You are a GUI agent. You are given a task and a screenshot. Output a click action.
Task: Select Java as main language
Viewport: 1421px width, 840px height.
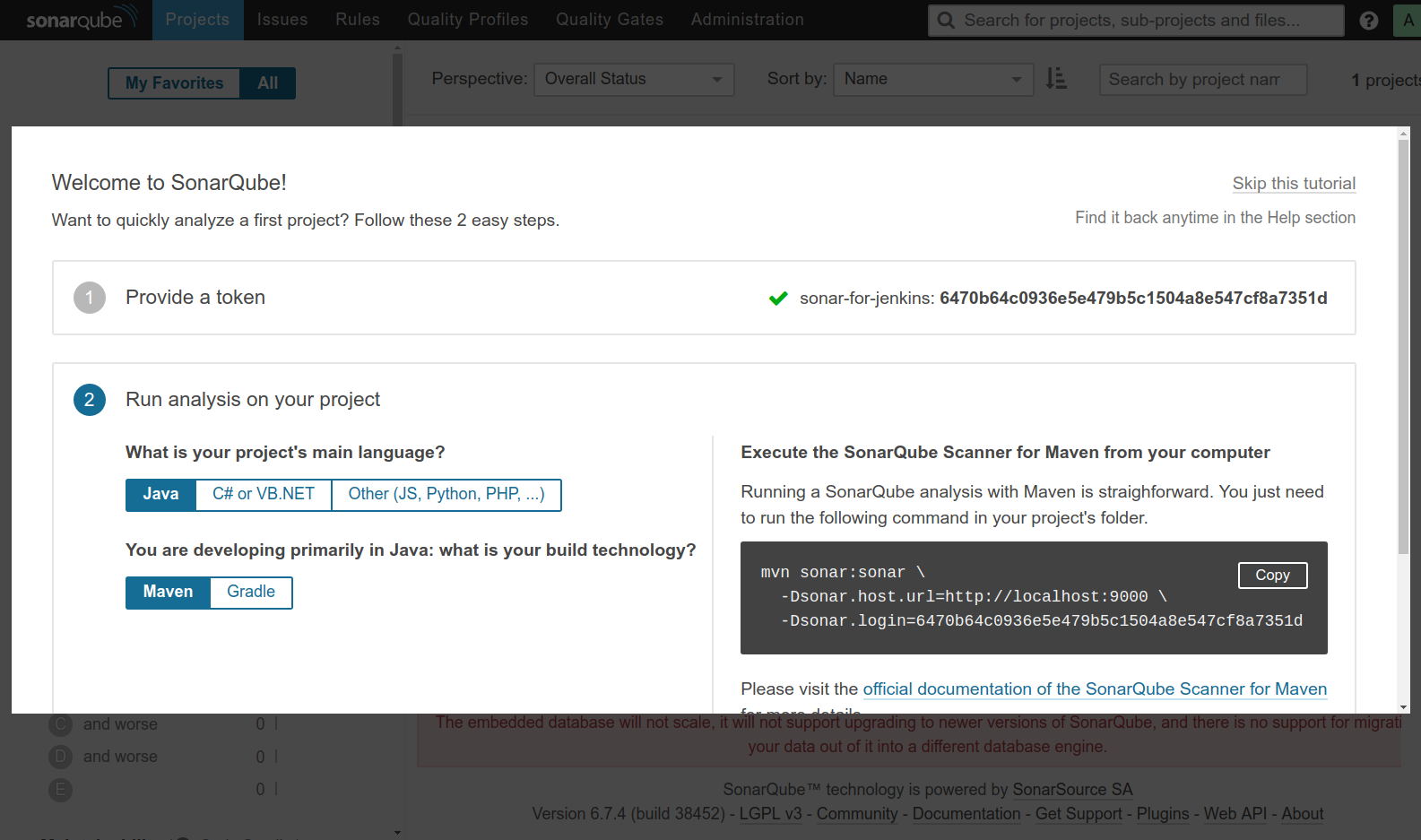(x=160, y=494)
